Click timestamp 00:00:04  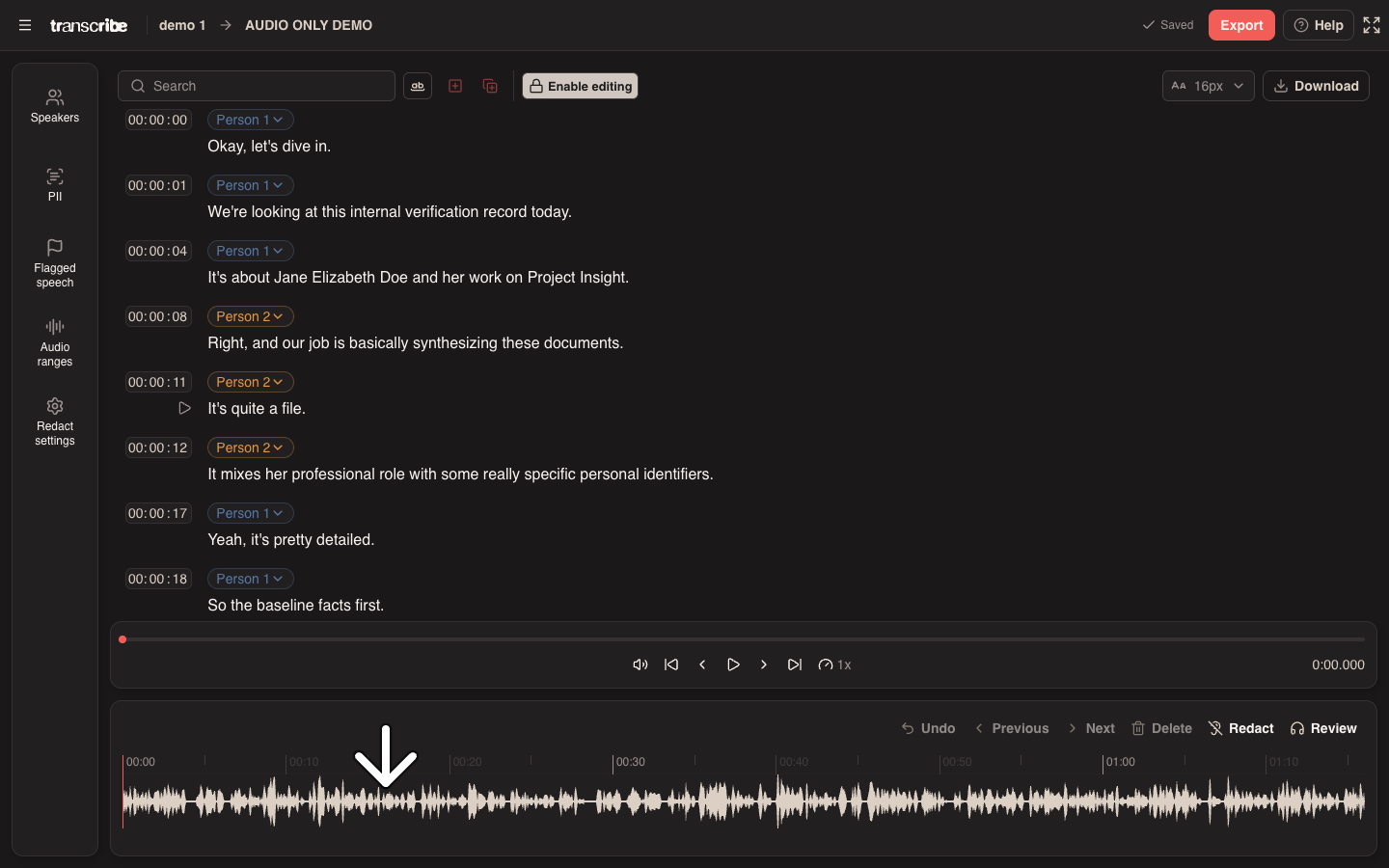pyautogui.click(x=158, y=251)
